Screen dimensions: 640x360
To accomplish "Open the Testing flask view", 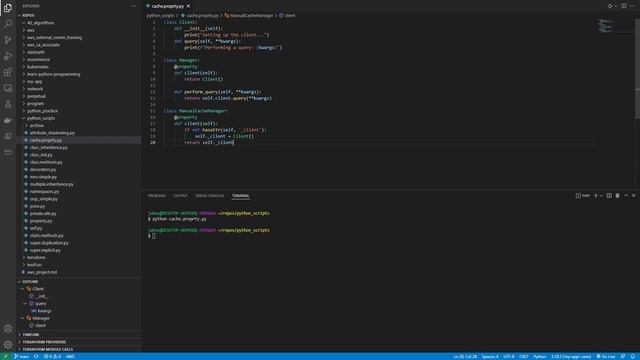I will 8,104.
